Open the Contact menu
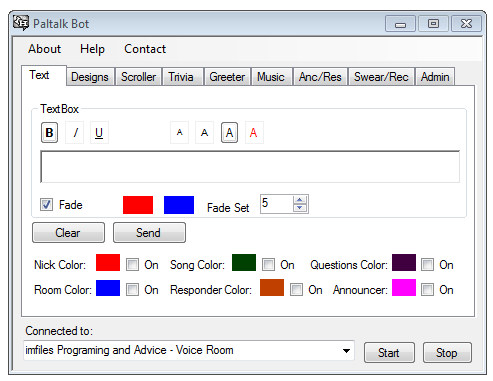The image size is (493, 381). tap(145, 49)
